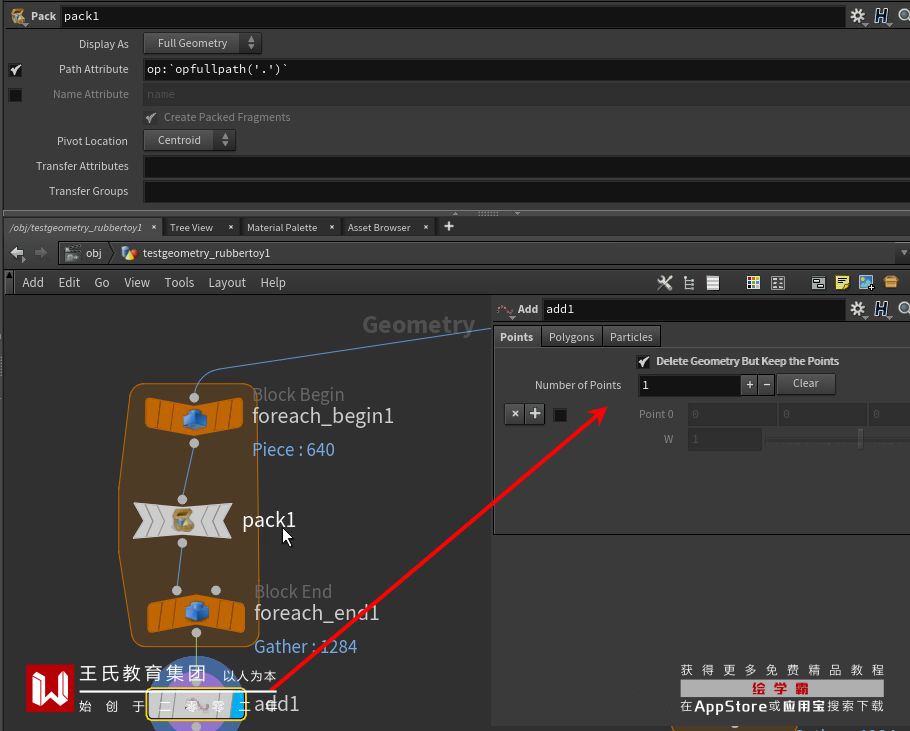Viewport: 910px width, 731px height.
Task: Click the Transfer Groups input field
Action: tap(527, 191)
